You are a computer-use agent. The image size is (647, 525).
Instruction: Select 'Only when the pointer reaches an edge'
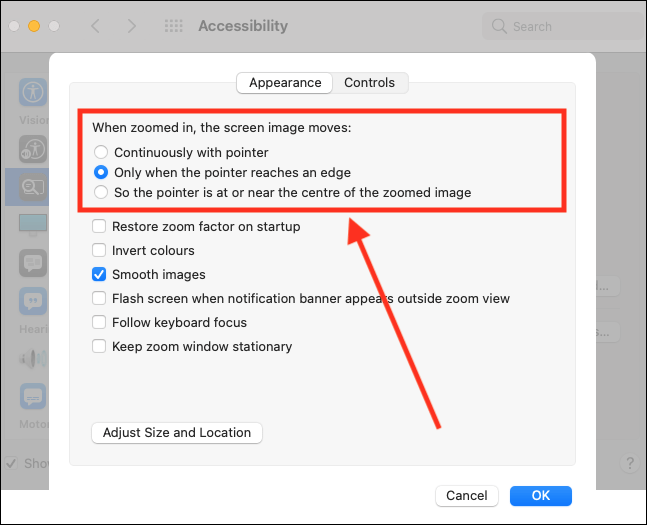point(101,172)
